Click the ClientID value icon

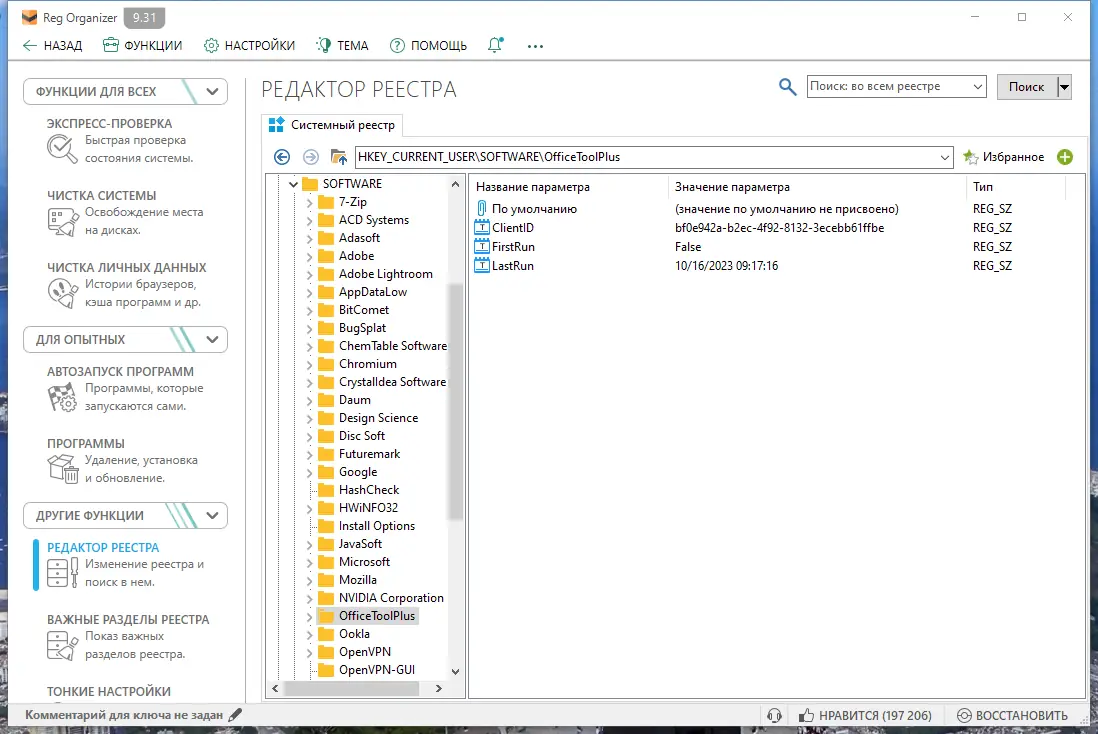pyautogui.click(x=482, y=228)
